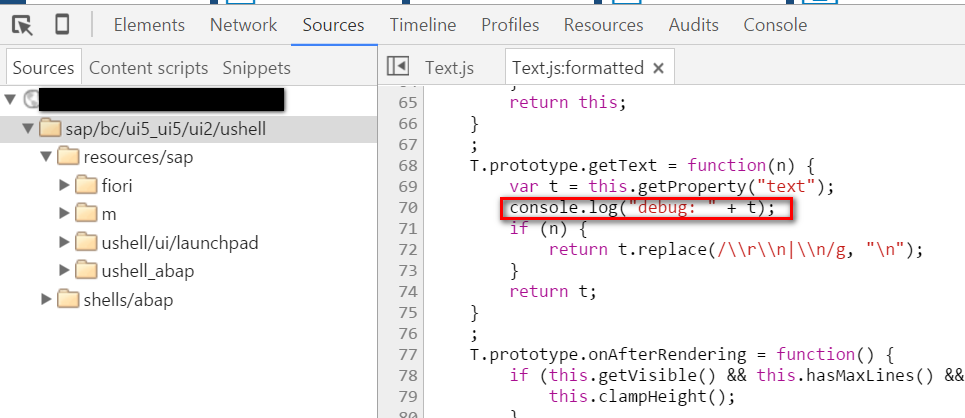Viewport: 965px width, 418px height.
Task: Set breakpoint on line number 70
Action: click(x=407, y=207)
